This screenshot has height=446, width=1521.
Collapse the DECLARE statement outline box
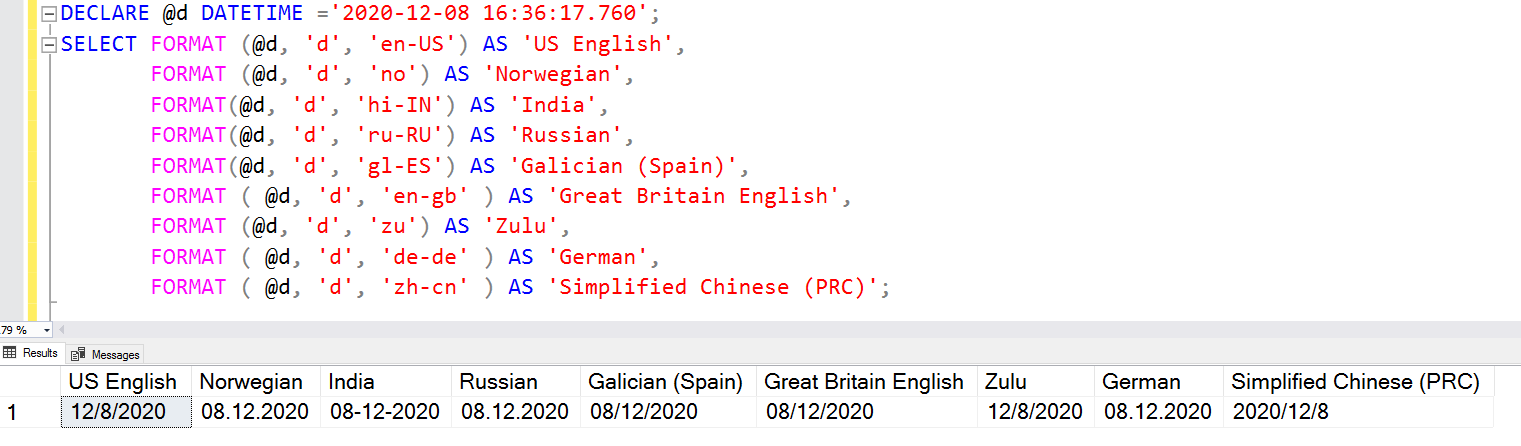click(48, 15)
